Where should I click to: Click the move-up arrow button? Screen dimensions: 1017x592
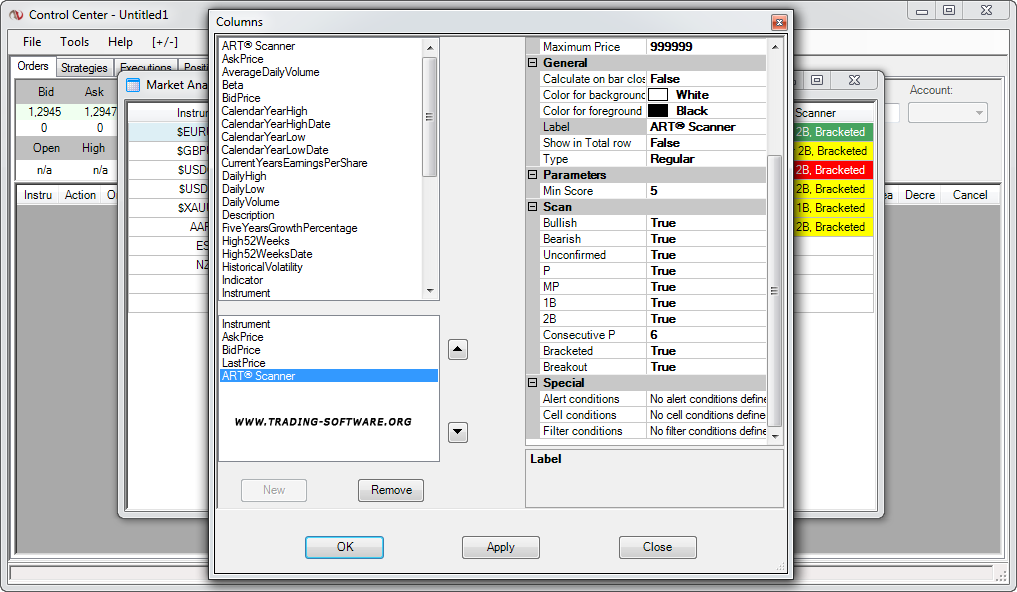pyautogui.click(x=458, y=350)
